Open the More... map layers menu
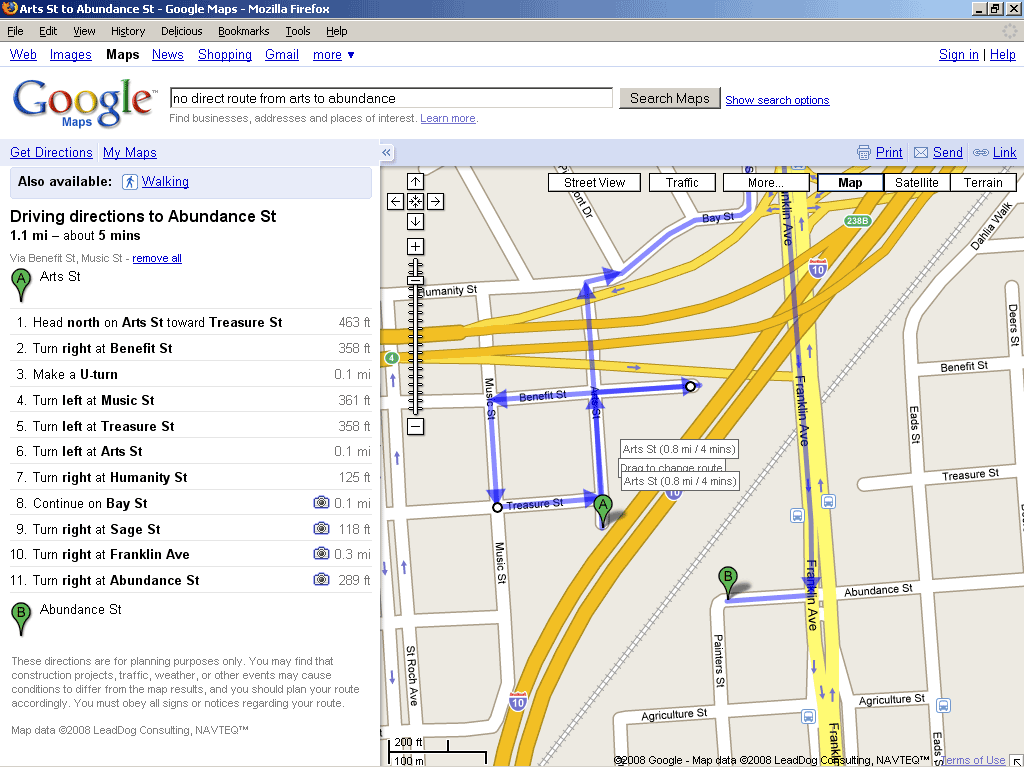The width and height of the screenshot is (1024, 768). click(x=765, y=183)
